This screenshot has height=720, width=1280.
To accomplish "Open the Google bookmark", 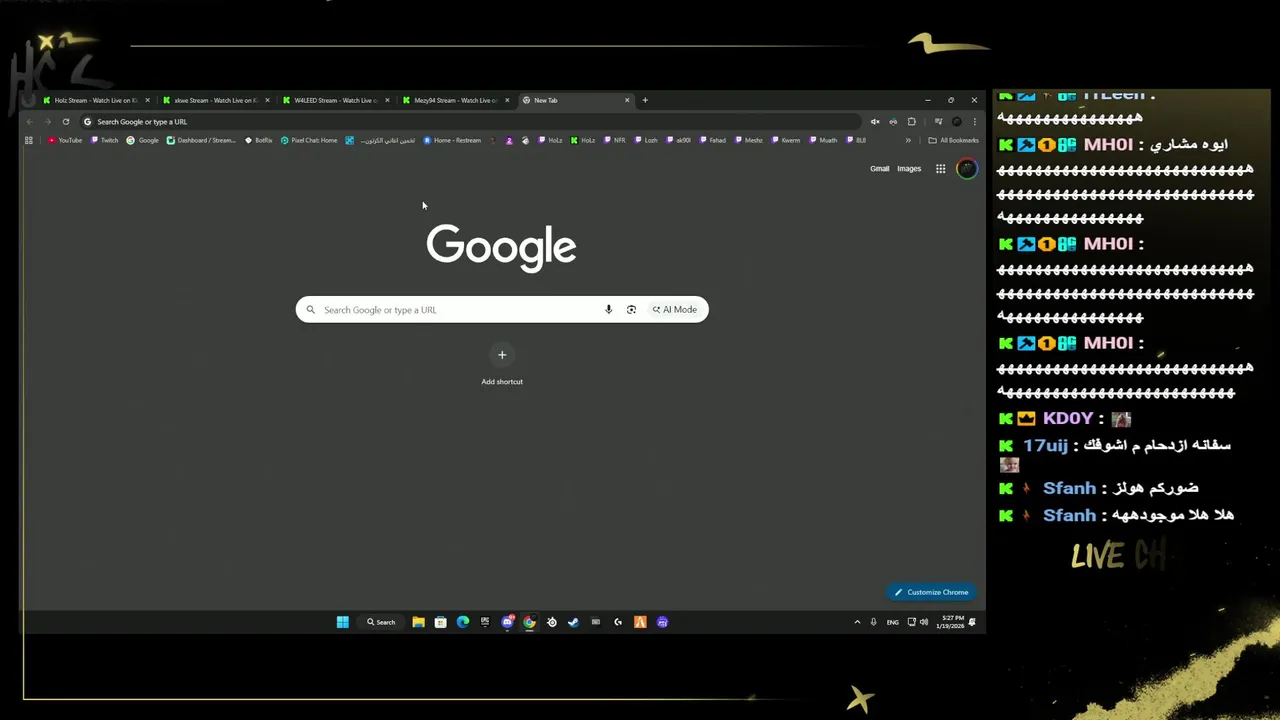I will 143,140.
